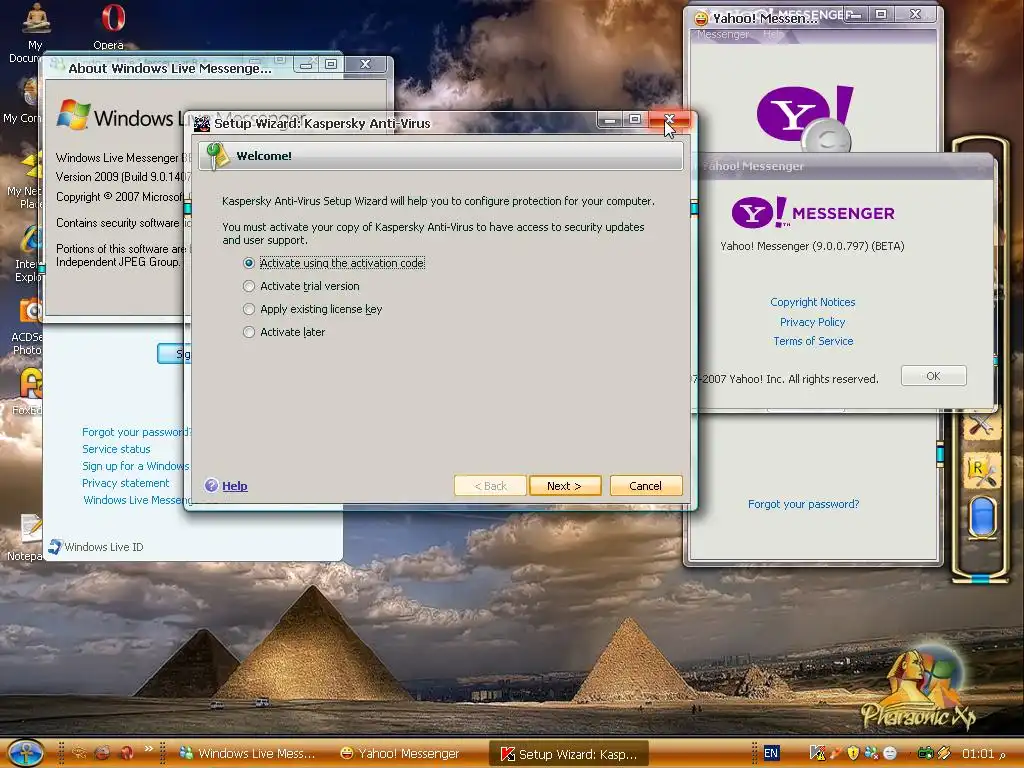Click the Help question mark icon

211,485
